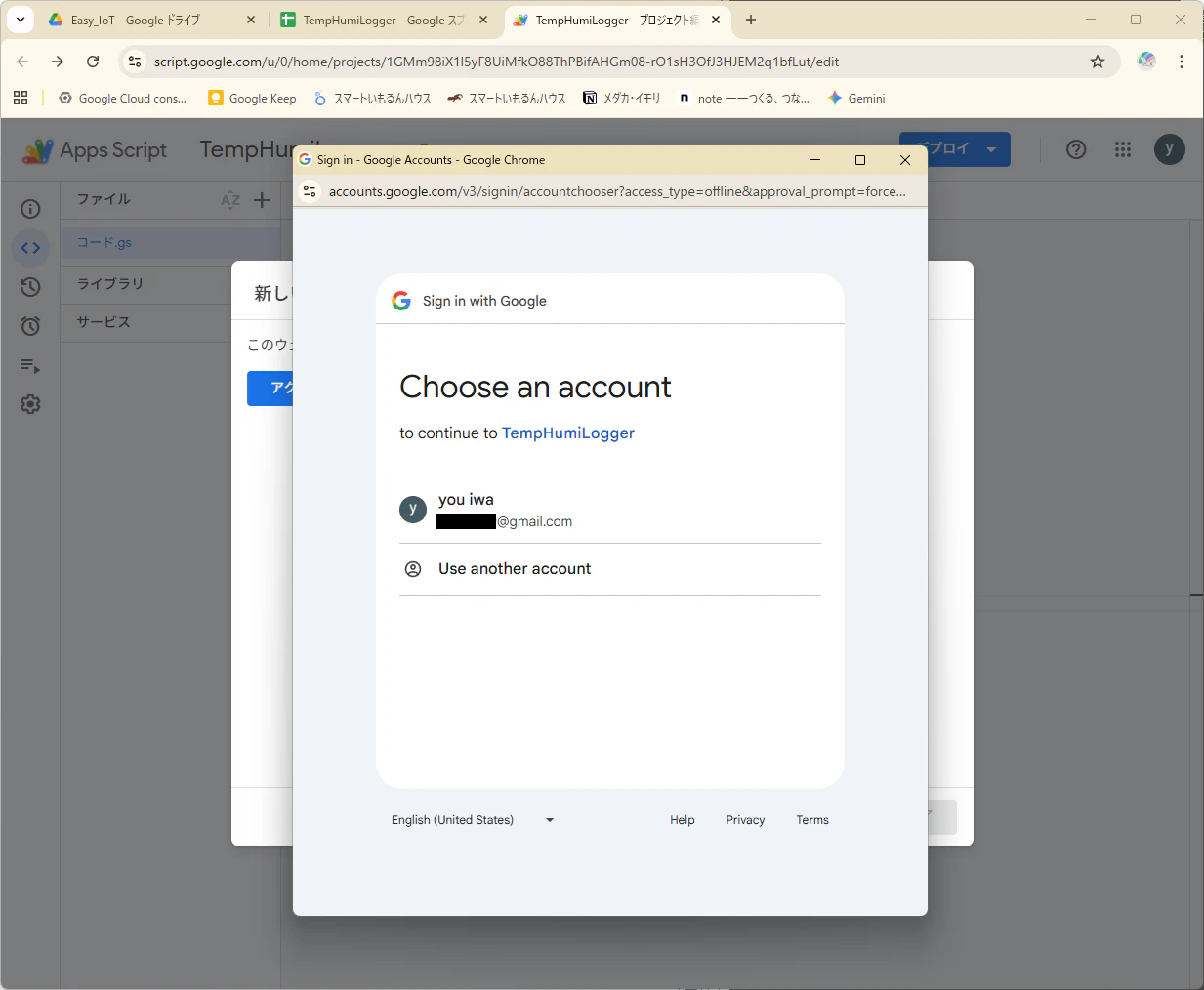Click the blue authorize access button in dialog

point(270,389)
